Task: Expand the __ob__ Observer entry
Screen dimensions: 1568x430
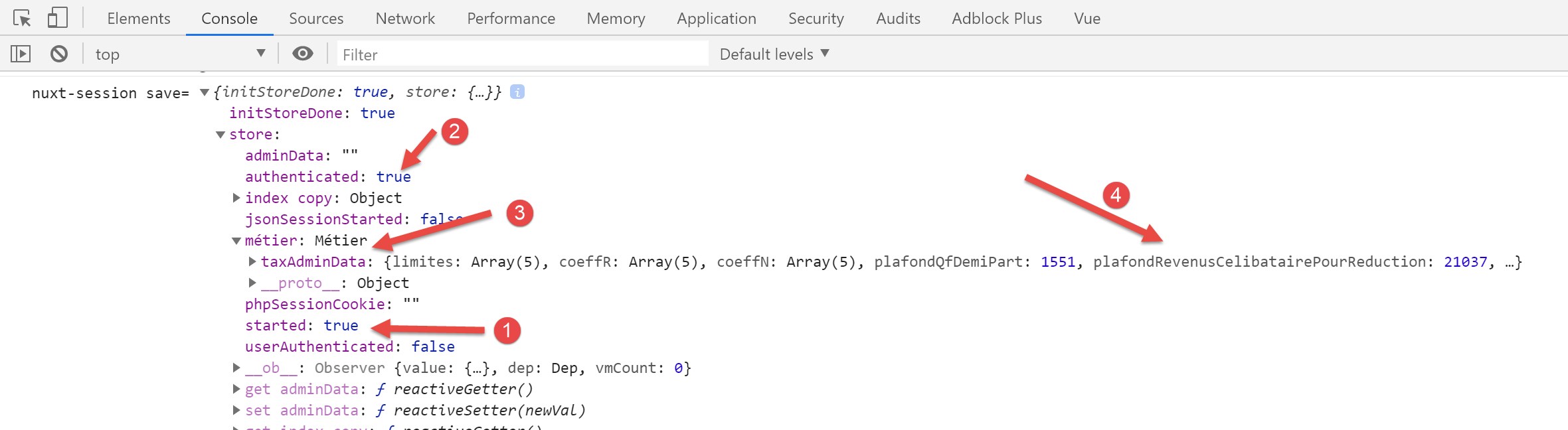Action: pyautogui.click(x=236, y=368)
